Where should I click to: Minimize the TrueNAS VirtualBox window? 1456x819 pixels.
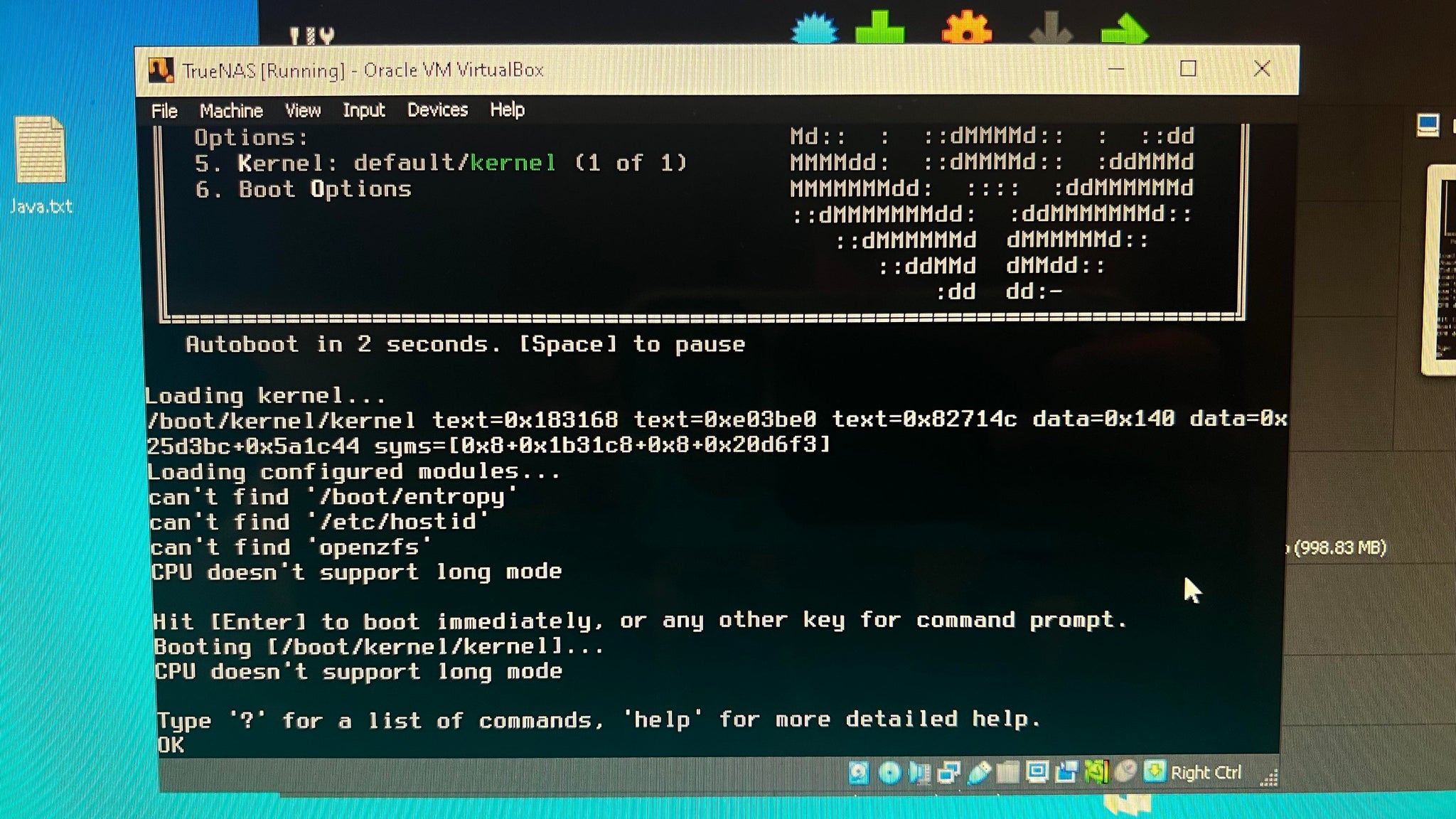pos(1116,69)
